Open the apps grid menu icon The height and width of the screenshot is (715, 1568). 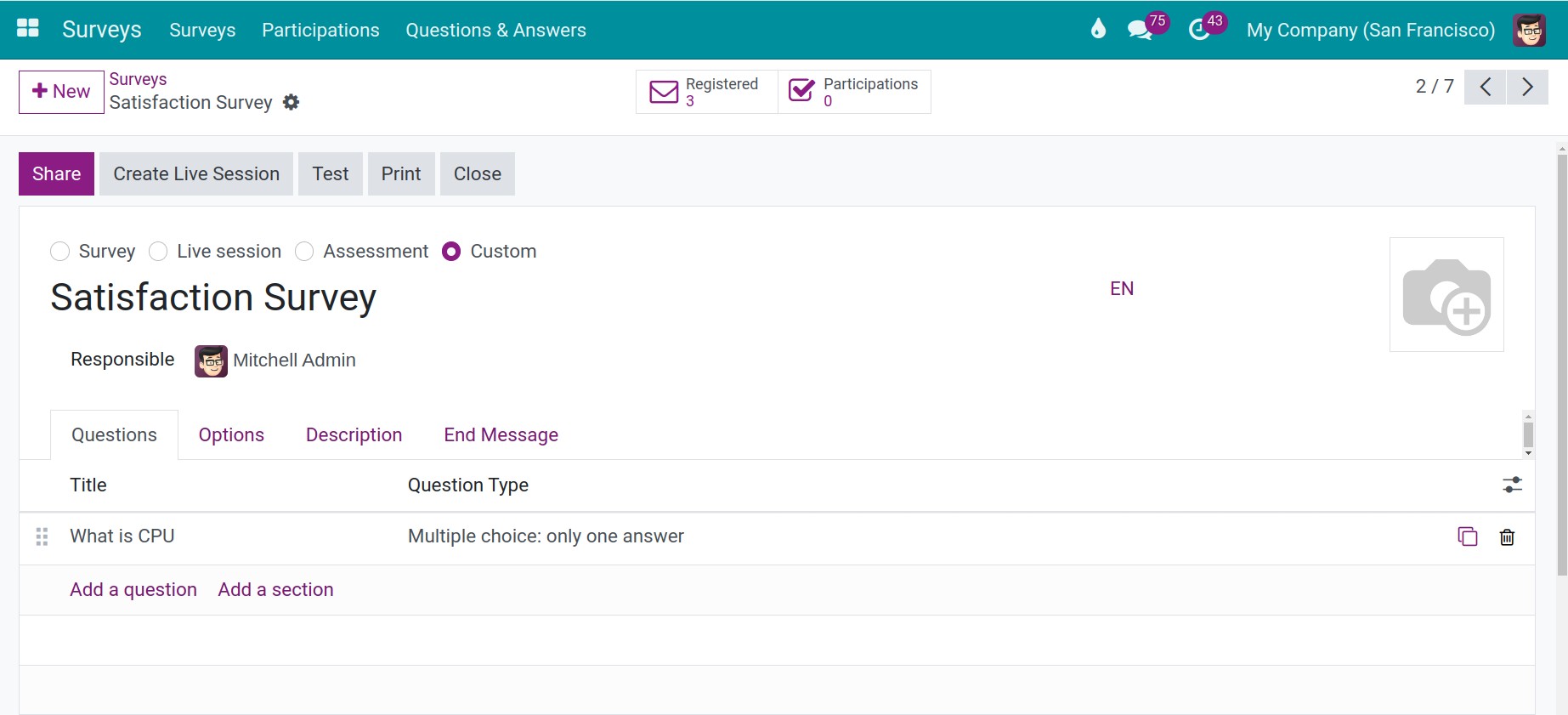click(x=28, y=29)
